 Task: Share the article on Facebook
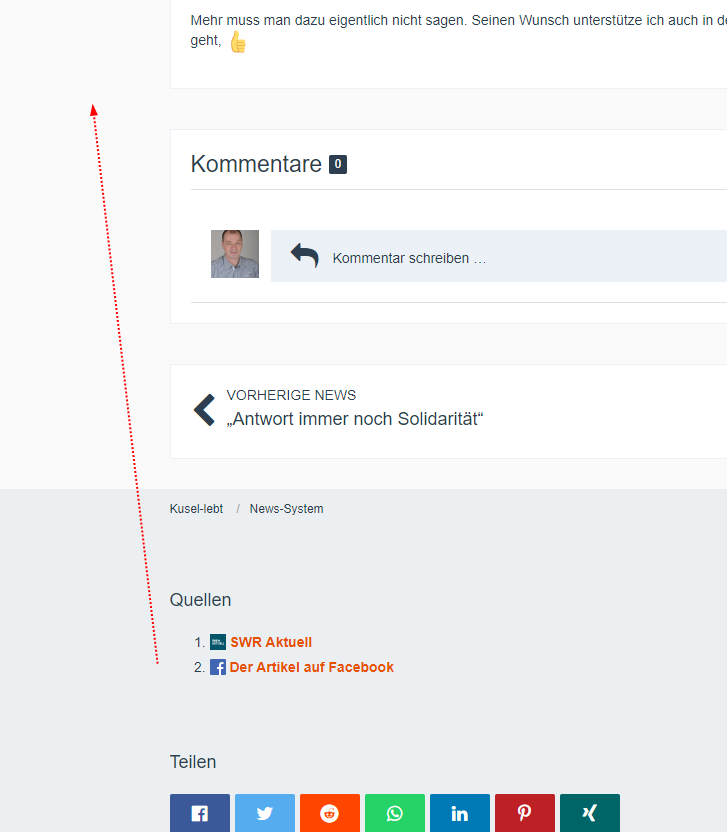coord(200,813)
